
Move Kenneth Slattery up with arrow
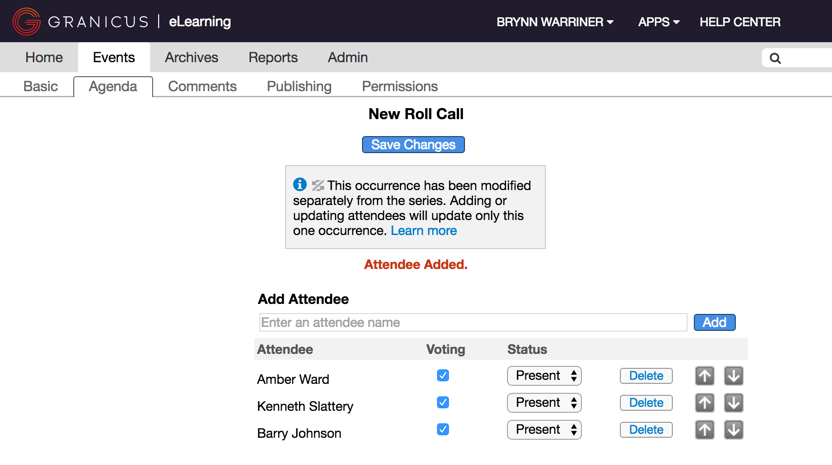click(x=705, y=403)
